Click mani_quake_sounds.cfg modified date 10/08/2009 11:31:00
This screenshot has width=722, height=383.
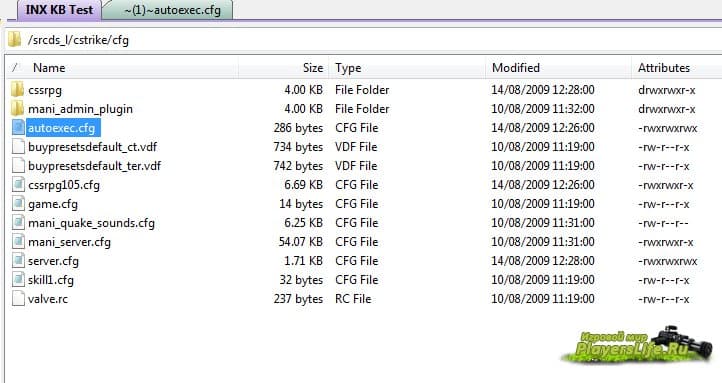tap(542, 223)
